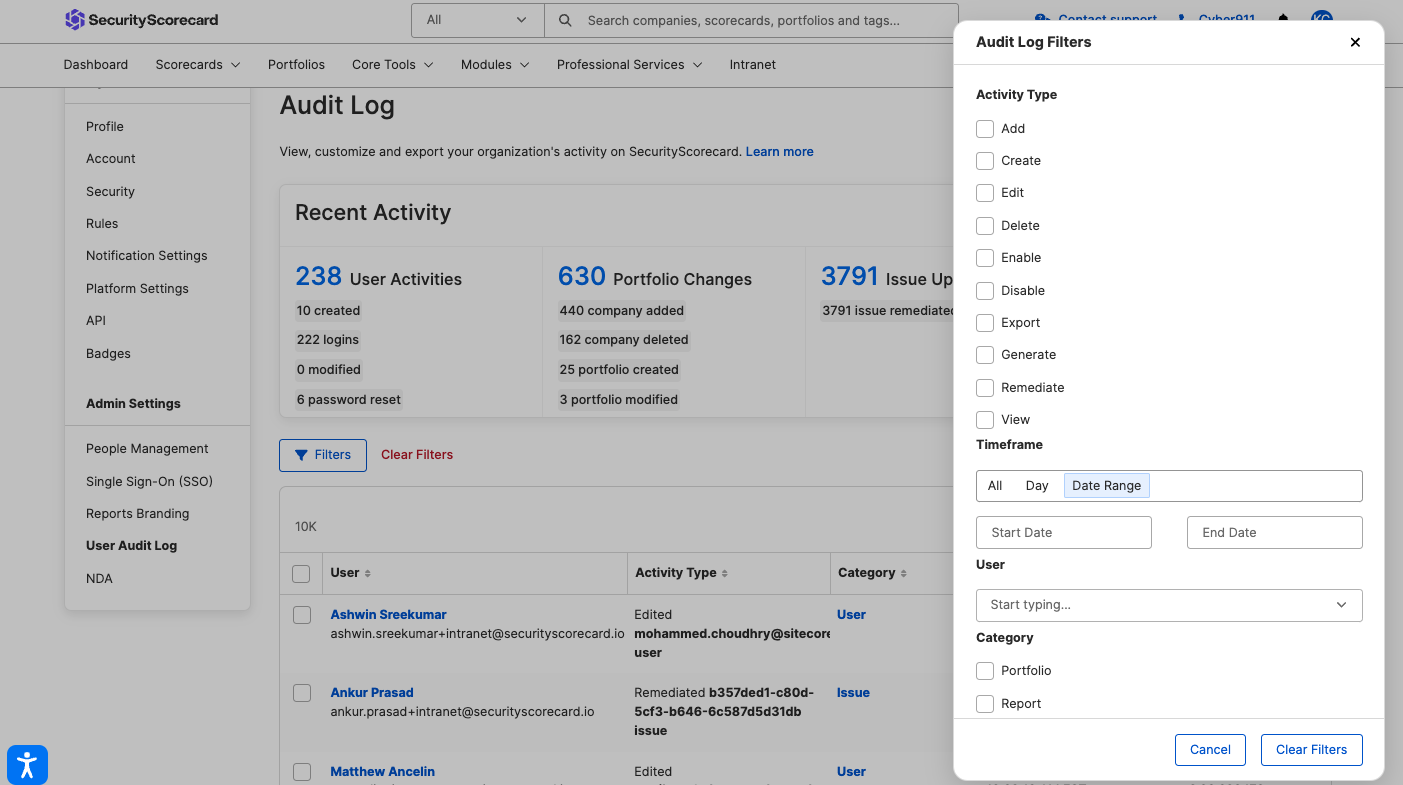Open the Learn more link
This screenshot has height=785, width=1403.
point(779,151)
